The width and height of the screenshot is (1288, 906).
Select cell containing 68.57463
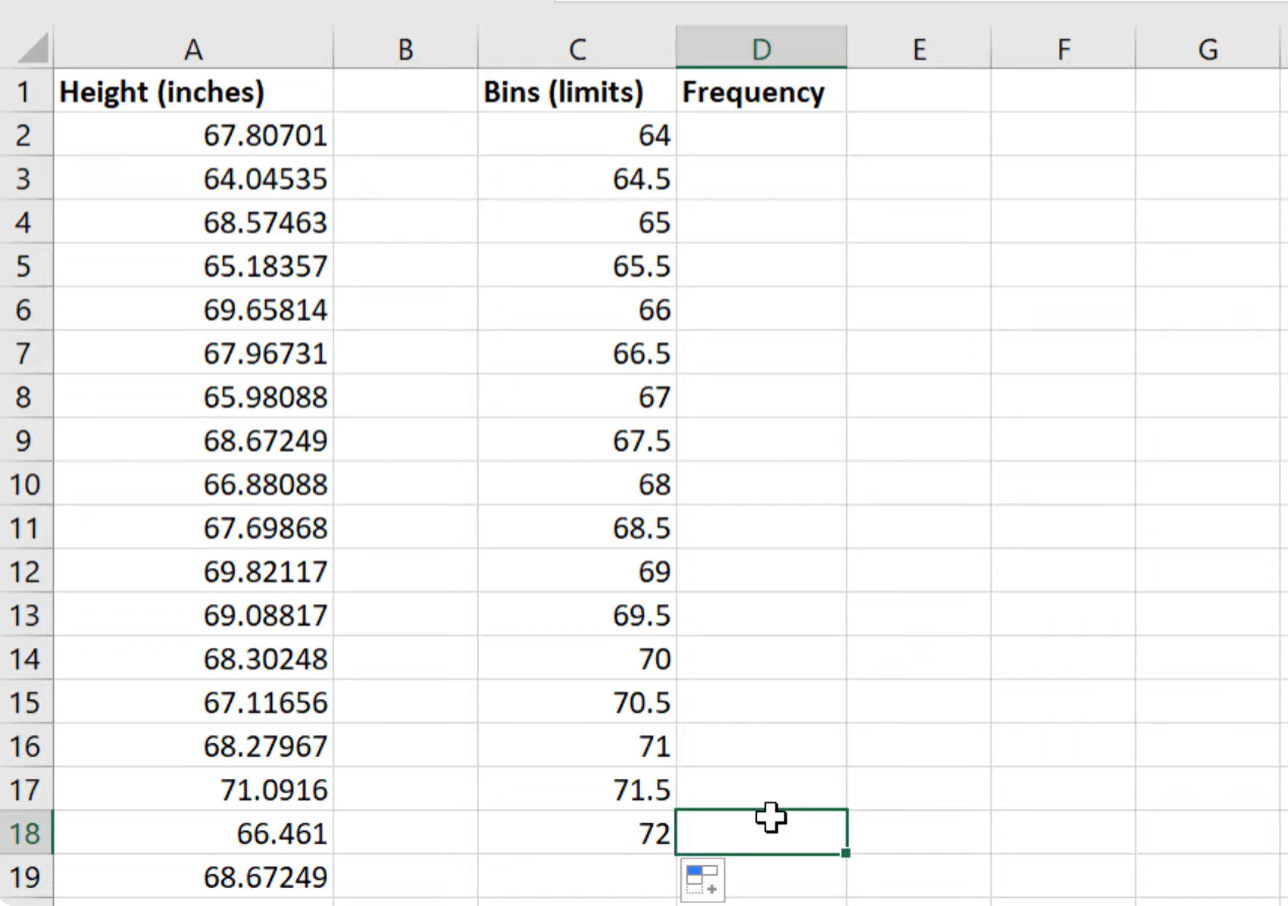(193, 222)
